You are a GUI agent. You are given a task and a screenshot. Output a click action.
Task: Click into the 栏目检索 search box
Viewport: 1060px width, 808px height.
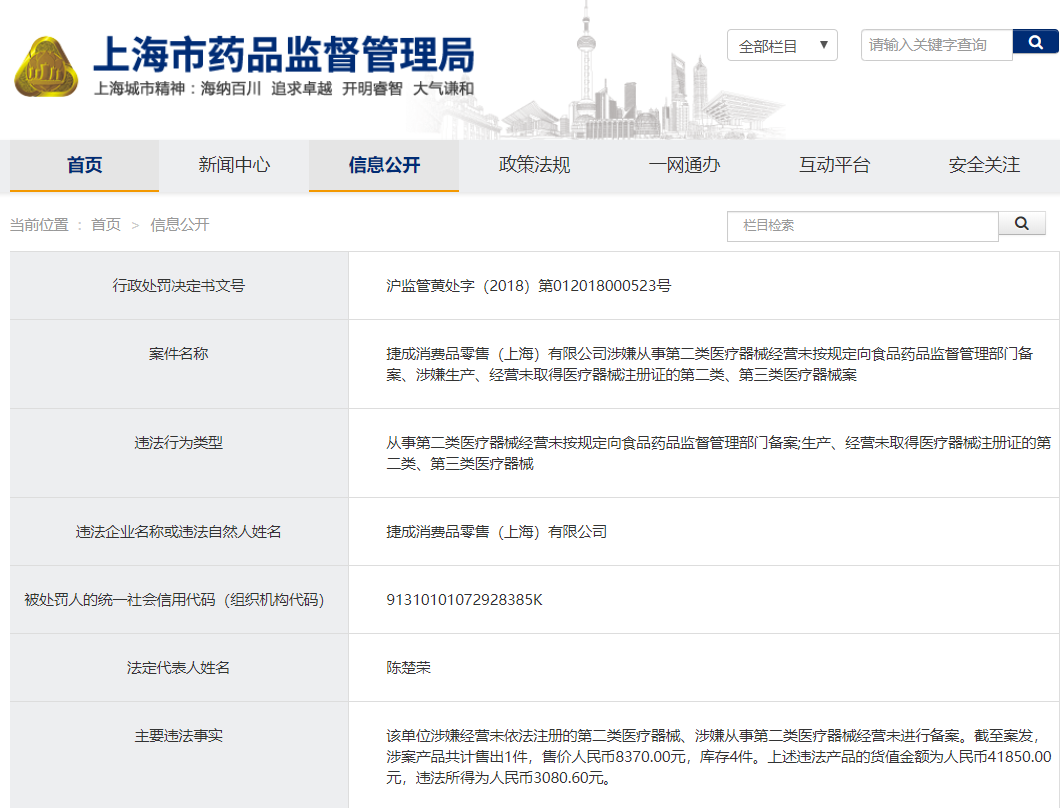862,226
